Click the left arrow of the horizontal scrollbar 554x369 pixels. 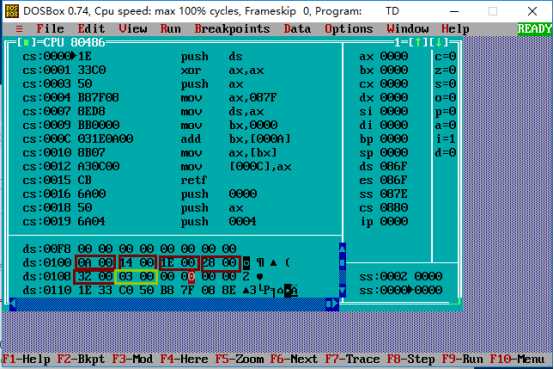point(13,304)
